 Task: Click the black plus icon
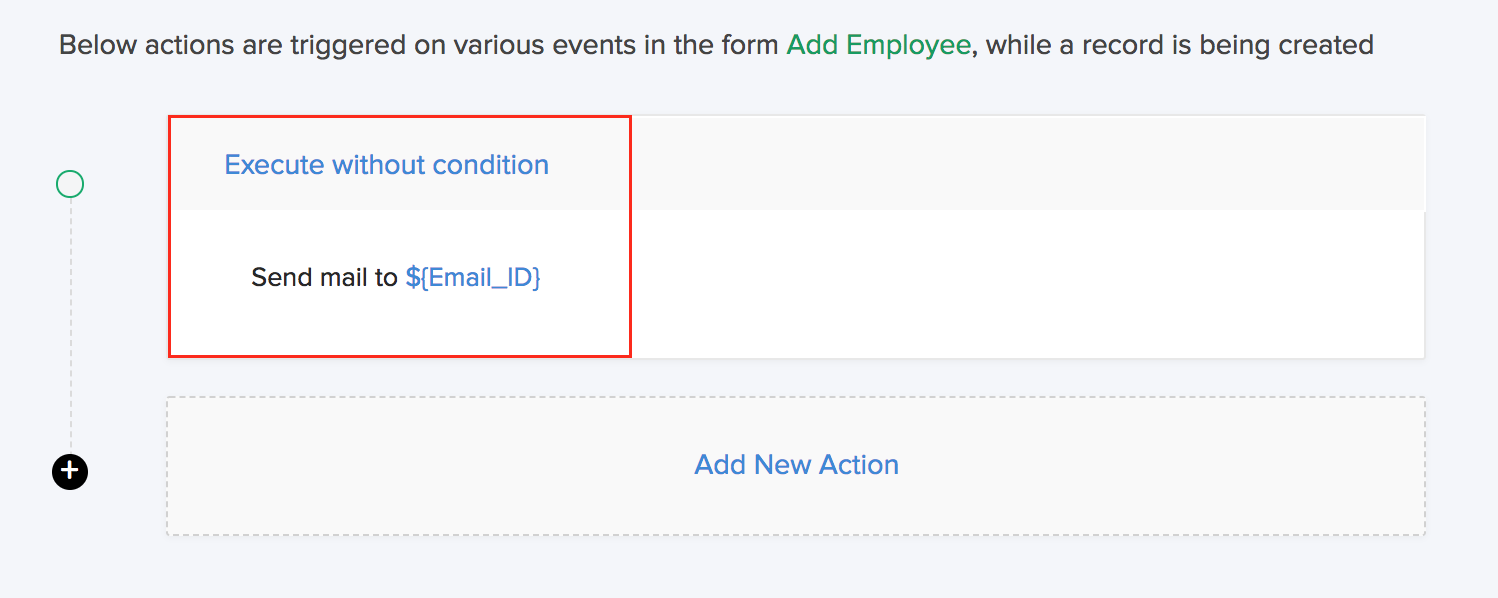70,471
